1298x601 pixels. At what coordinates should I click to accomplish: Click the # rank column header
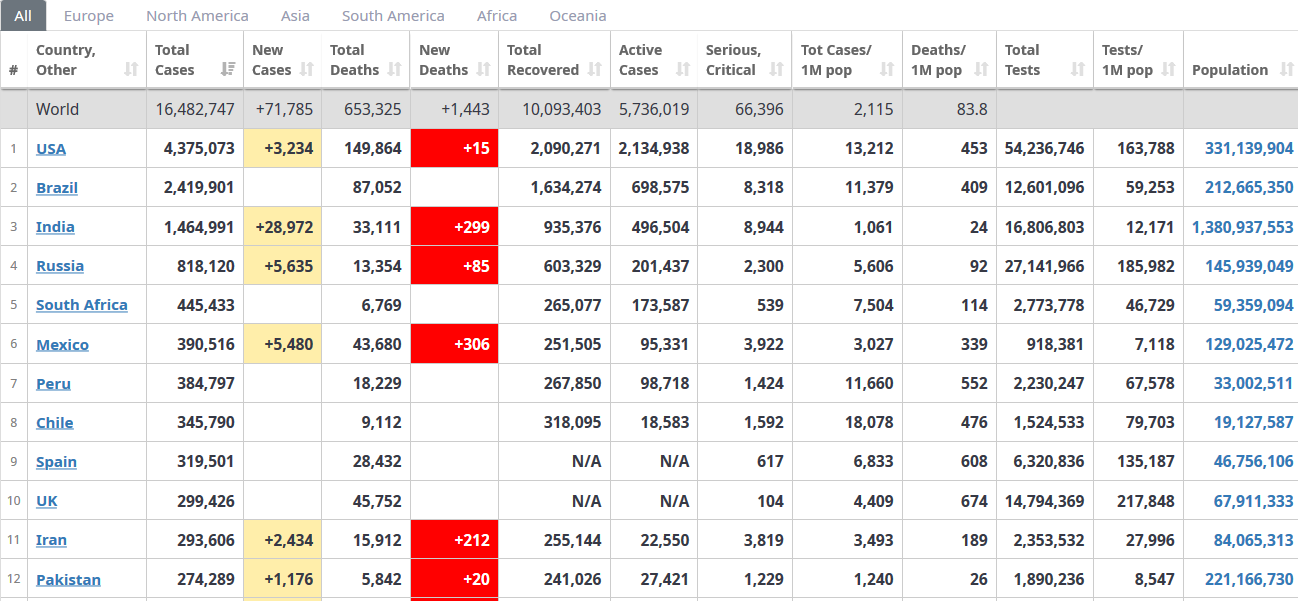click(x=14, y=60)
